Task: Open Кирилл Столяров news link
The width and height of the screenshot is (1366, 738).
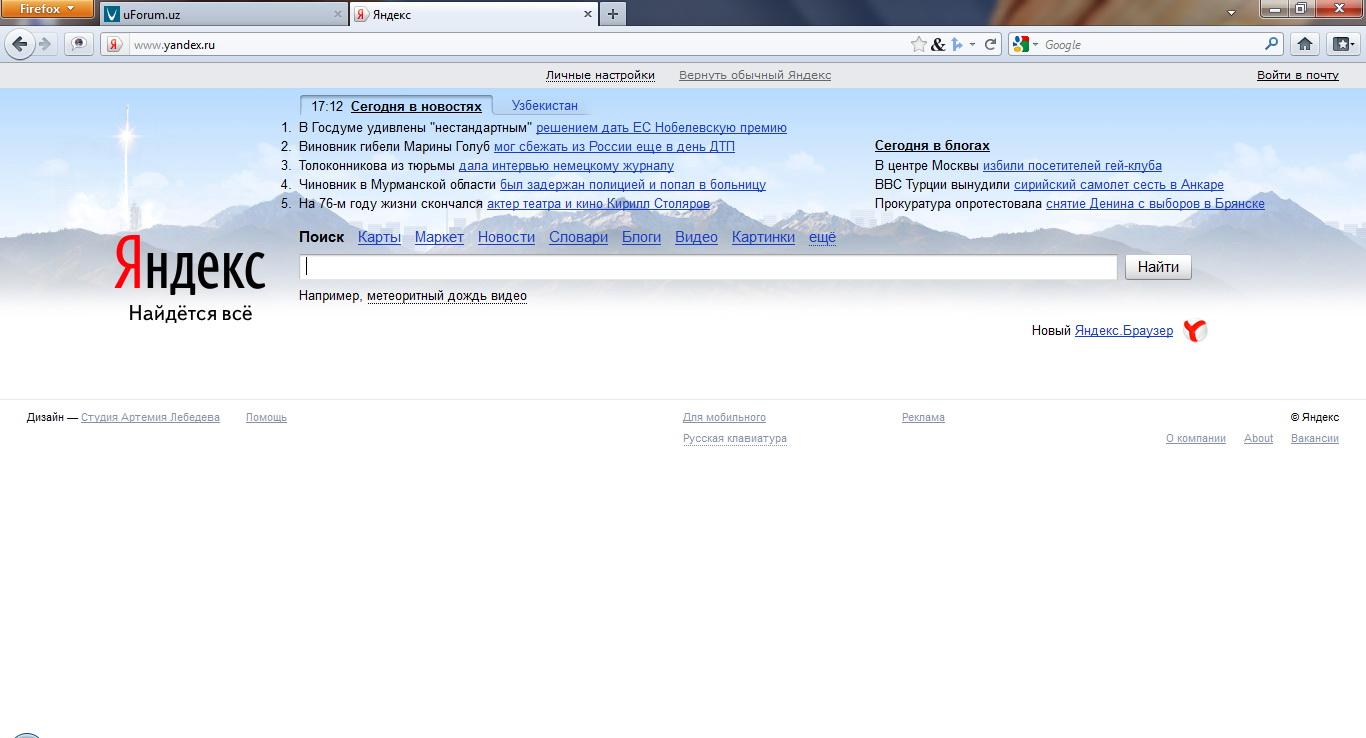Action: click(598, 204)
